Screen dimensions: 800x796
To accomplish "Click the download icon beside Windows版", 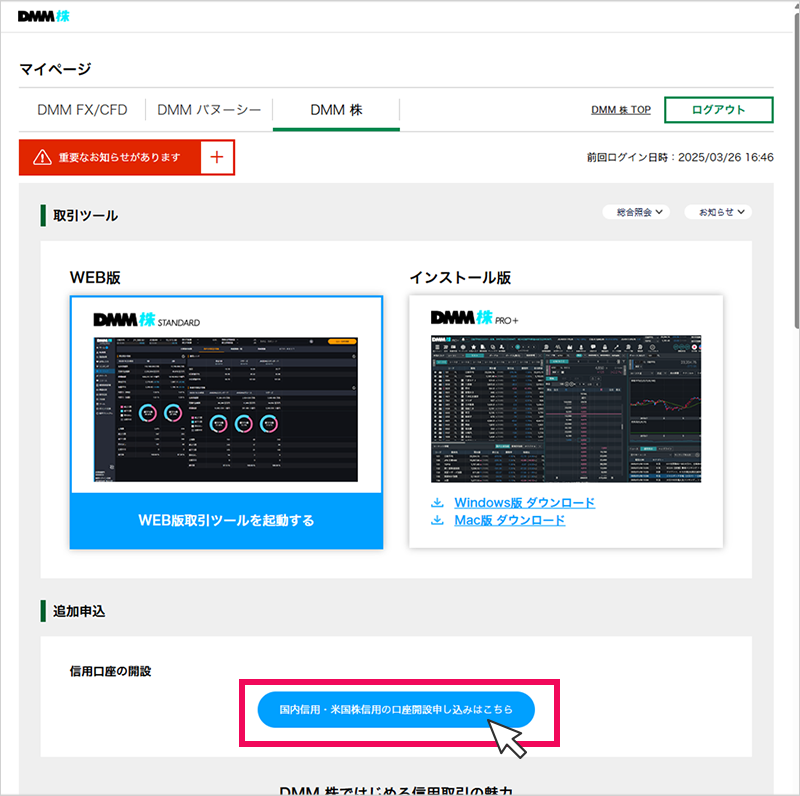I will [x=437, y=503].
